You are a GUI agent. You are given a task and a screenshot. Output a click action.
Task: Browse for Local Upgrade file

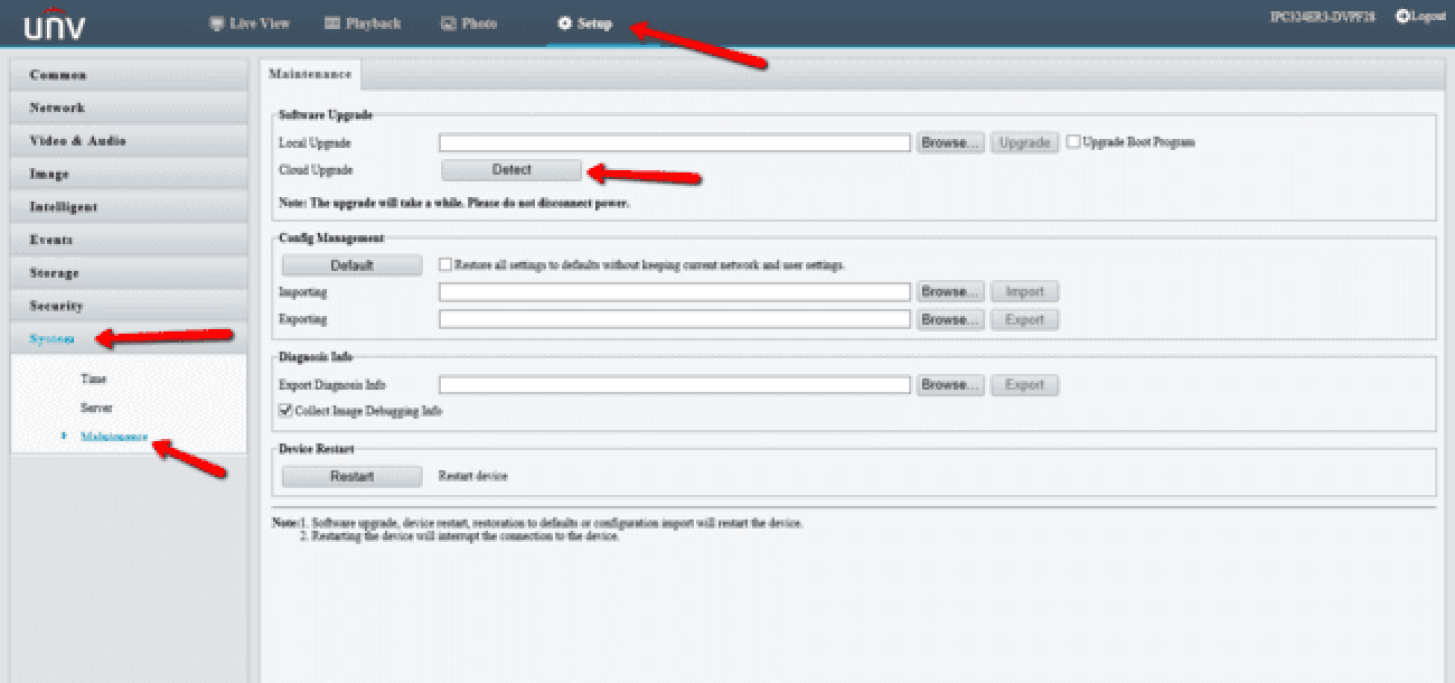(x=950, y=143)
